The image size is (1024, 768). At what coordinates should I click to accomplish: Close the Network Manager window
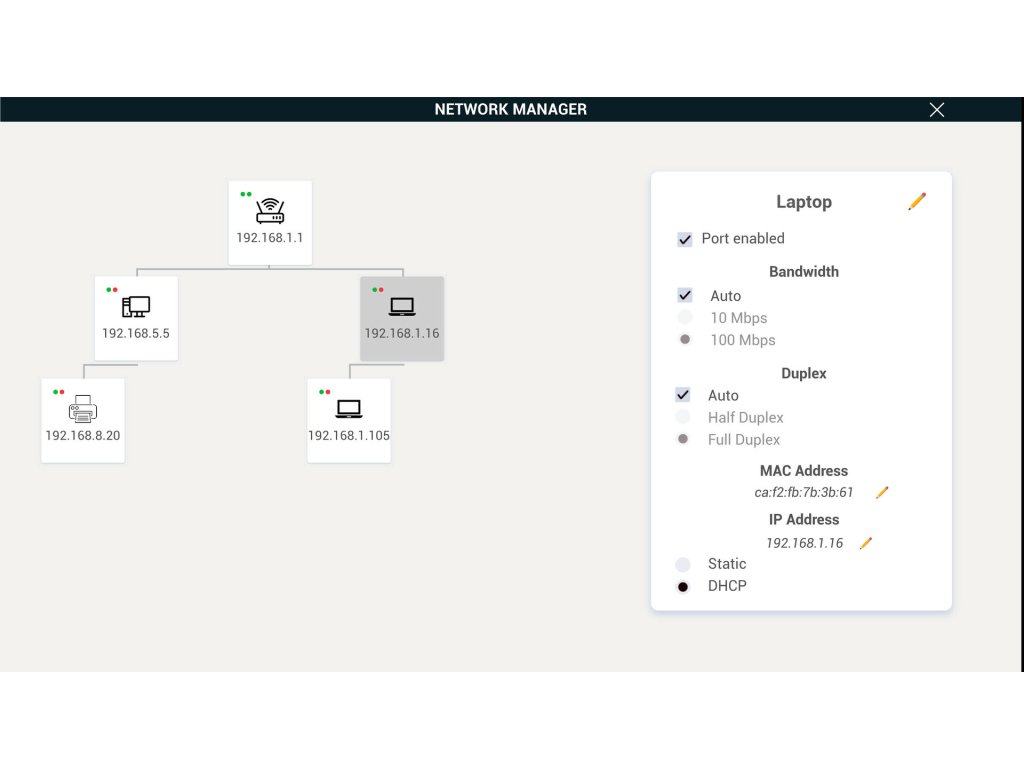[937, 110]
